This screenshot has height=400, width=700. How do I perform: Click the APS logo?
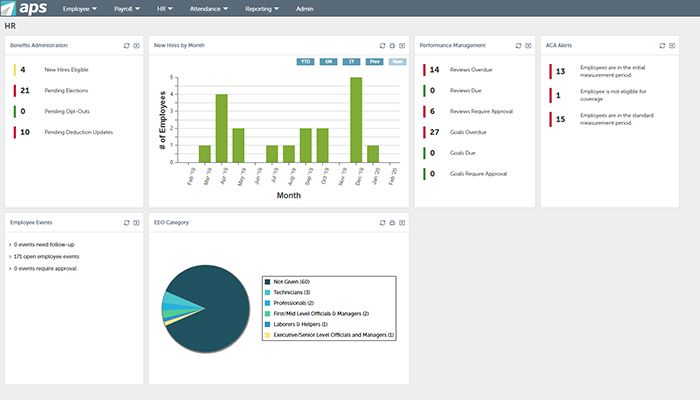(24, 8)
